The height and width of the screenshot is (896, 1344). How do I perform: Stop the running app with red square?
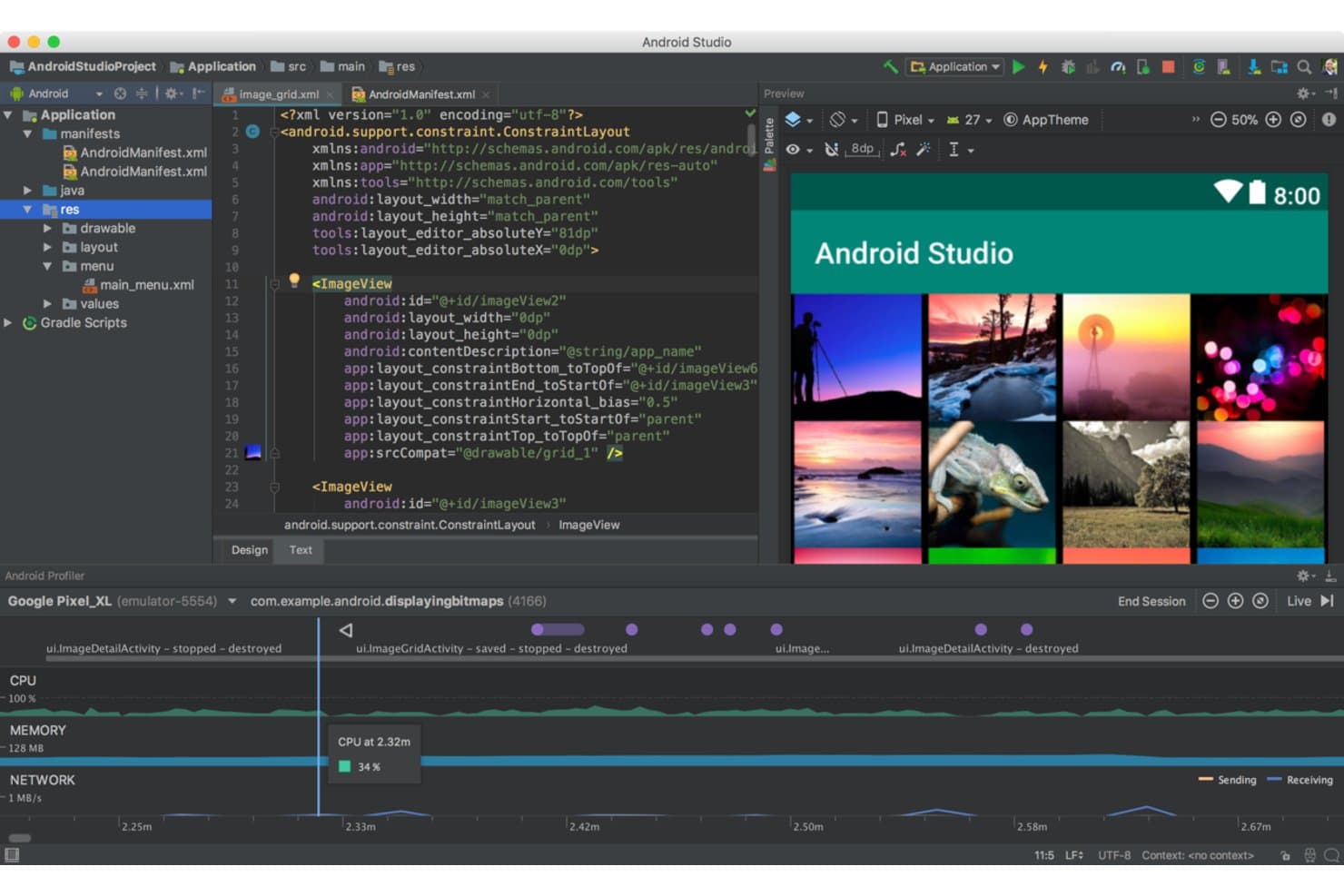[1168, 67]
